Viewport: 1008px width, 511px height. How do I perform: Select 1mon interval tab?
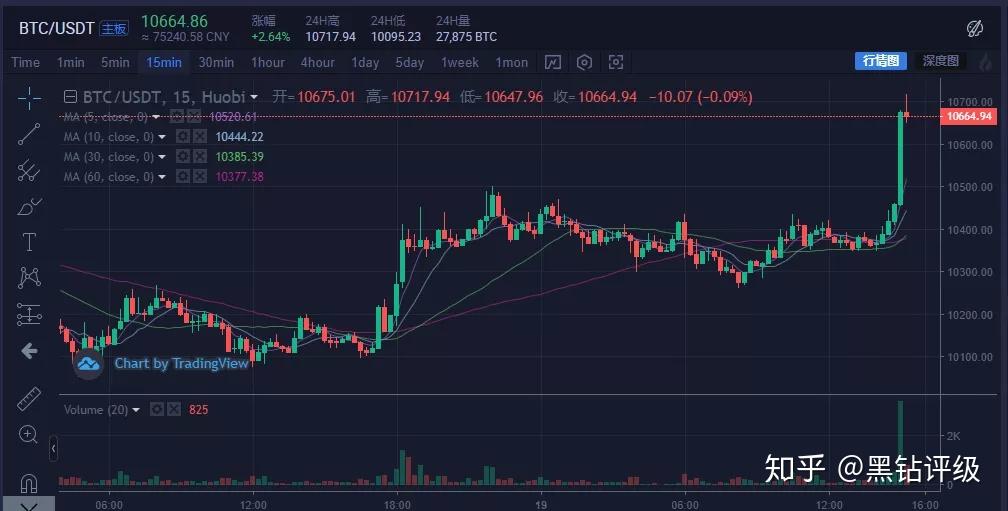click(512, 62)
